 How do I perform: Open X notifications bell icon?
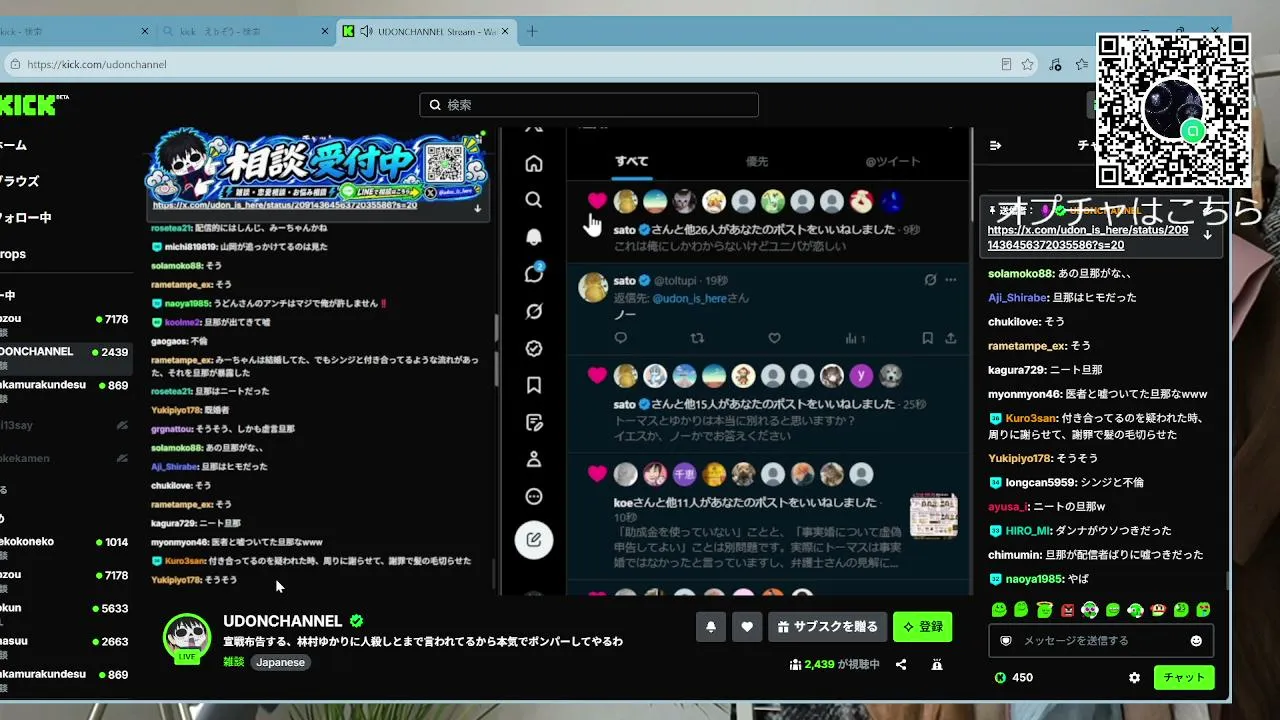coord(534,237)
